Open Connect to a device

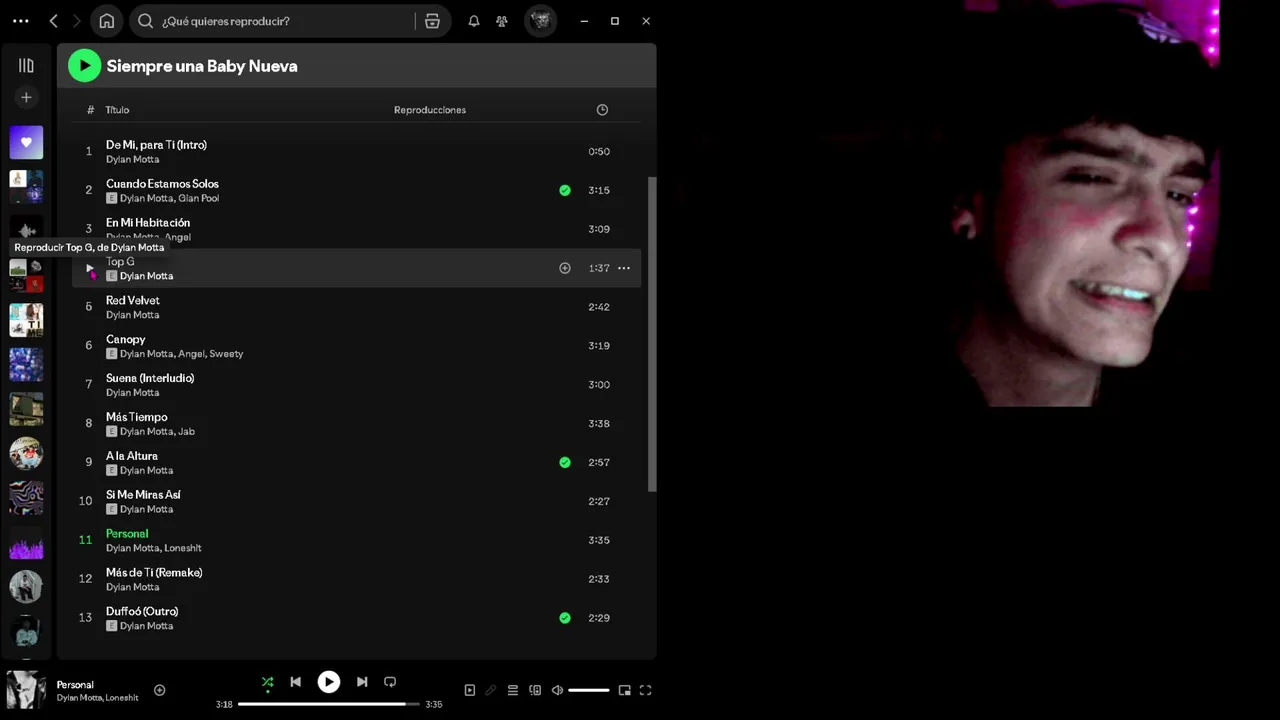click(x=535, y=690)
